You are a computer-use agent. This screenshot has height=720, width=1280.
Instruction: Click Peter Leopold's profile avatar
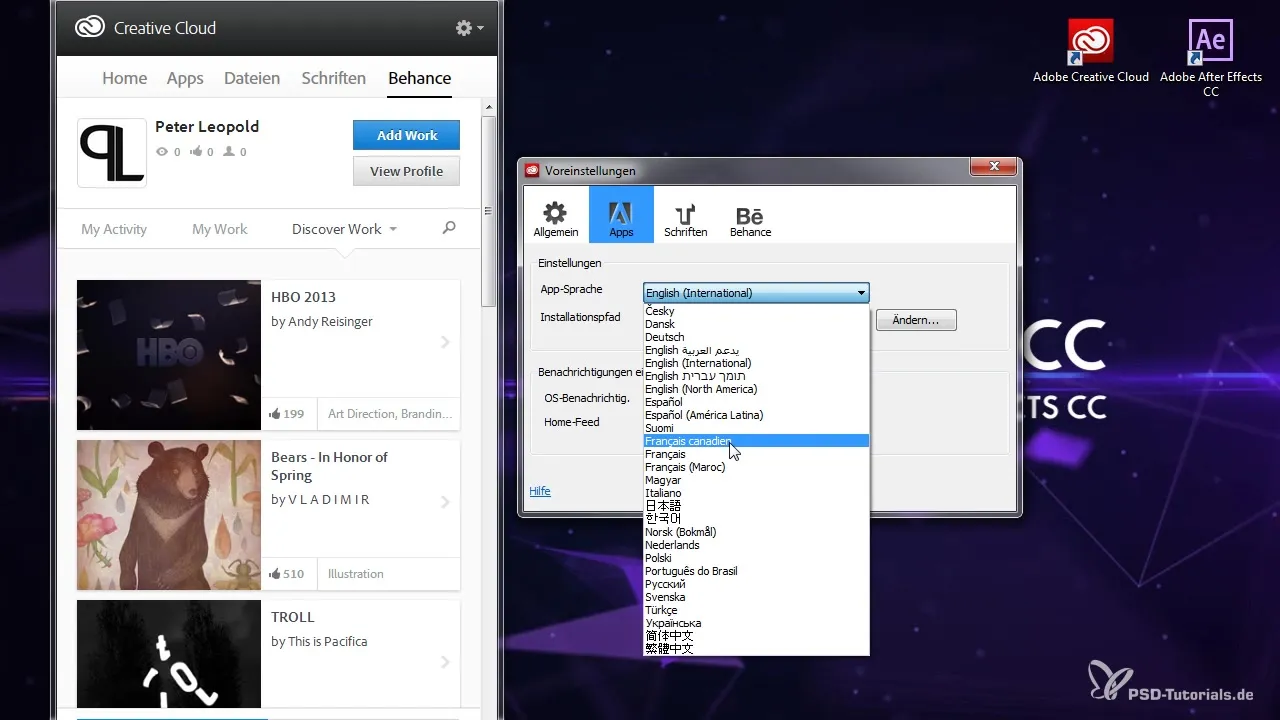pos(112,153)
